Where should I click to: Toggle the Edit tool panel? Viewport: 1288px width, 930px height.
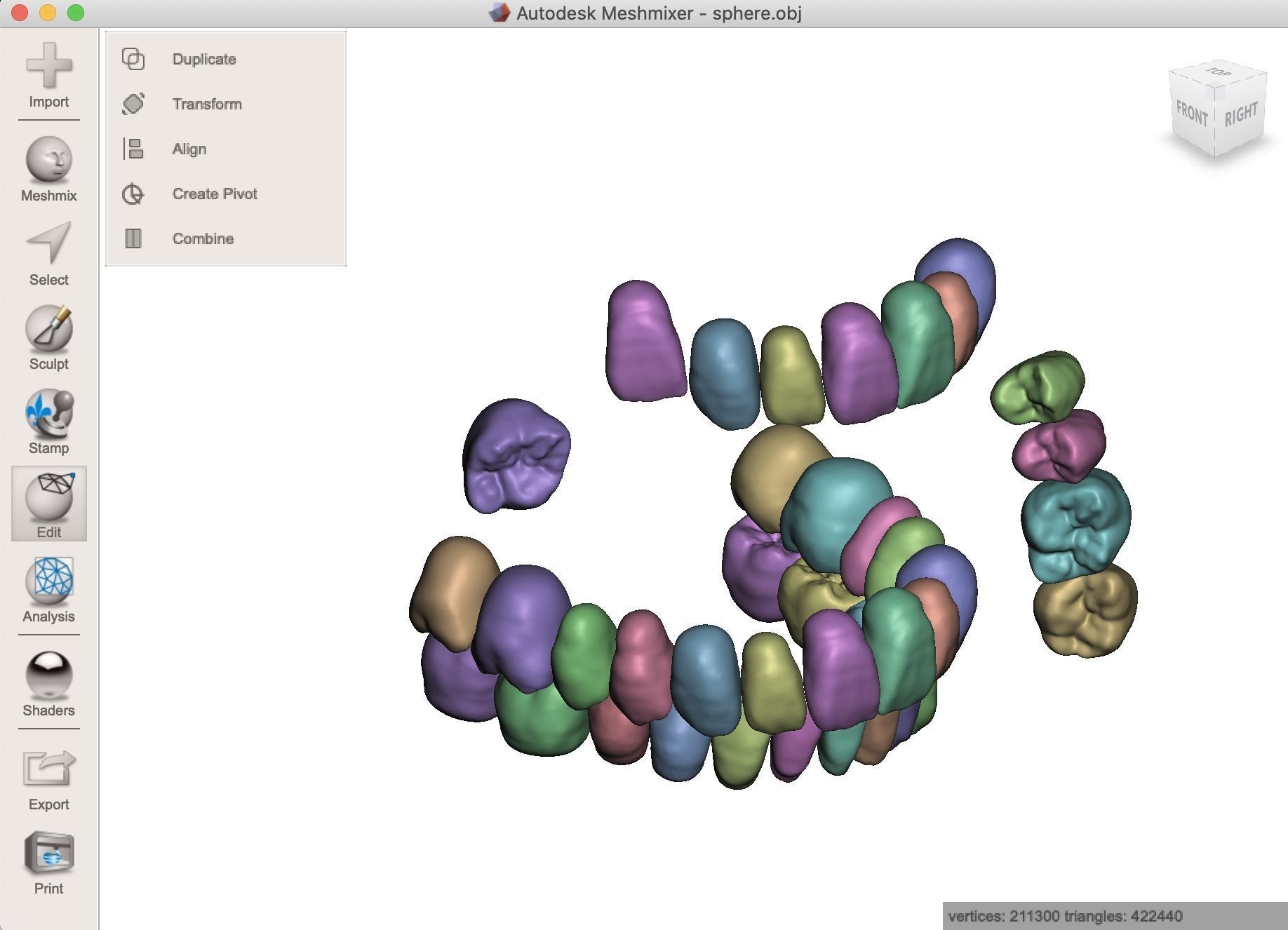tap(48, 504)
